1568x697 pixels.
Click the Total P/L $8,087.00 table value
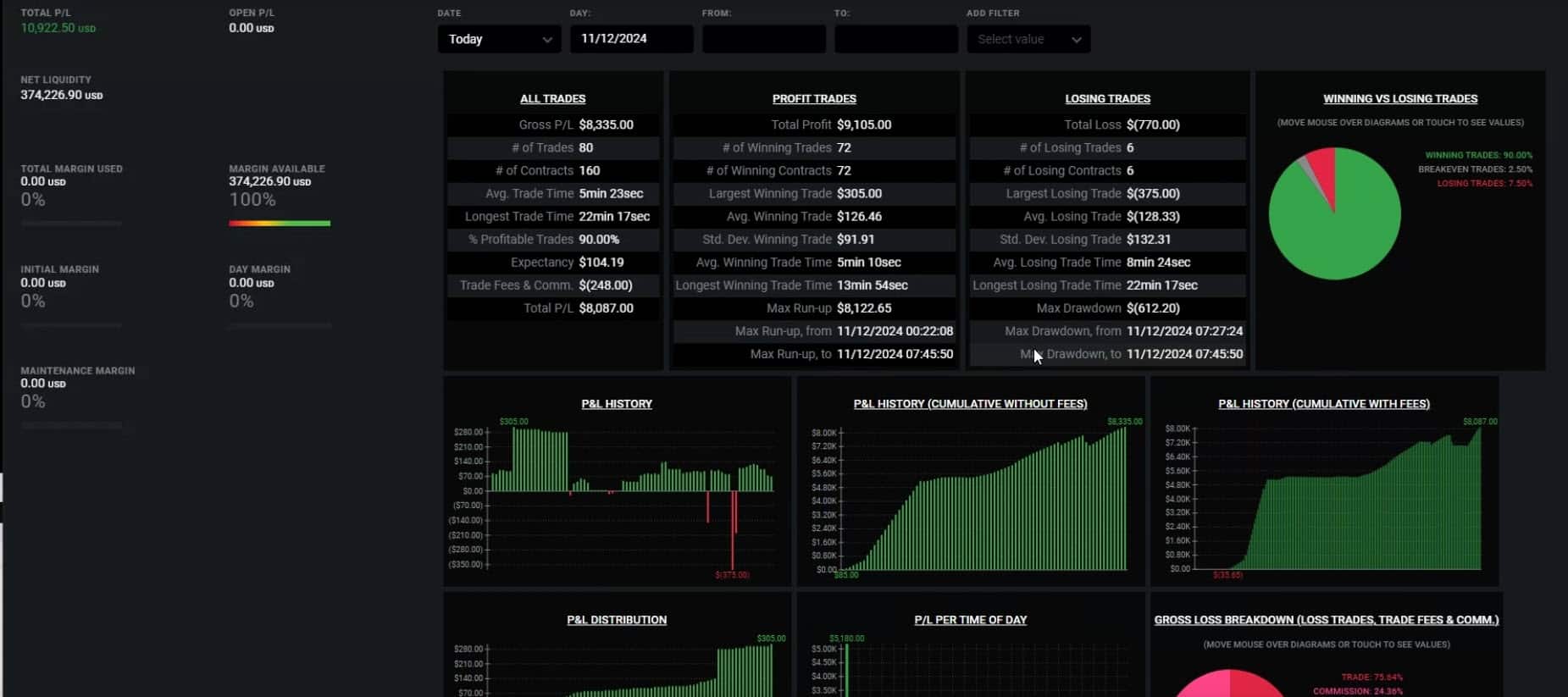(x=607, y=308)
